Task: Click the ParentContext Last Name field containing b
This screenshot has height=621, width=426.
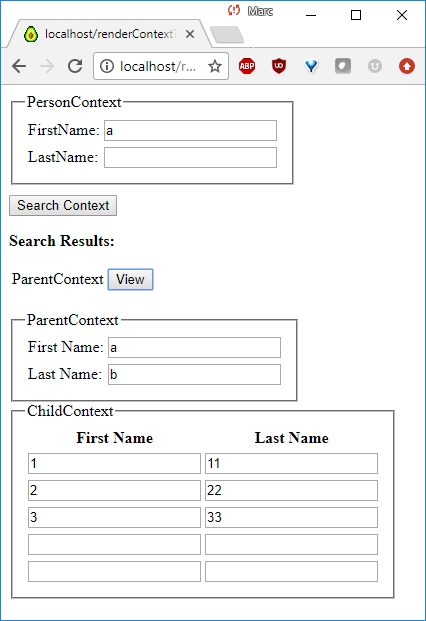Action: point(194,375)
